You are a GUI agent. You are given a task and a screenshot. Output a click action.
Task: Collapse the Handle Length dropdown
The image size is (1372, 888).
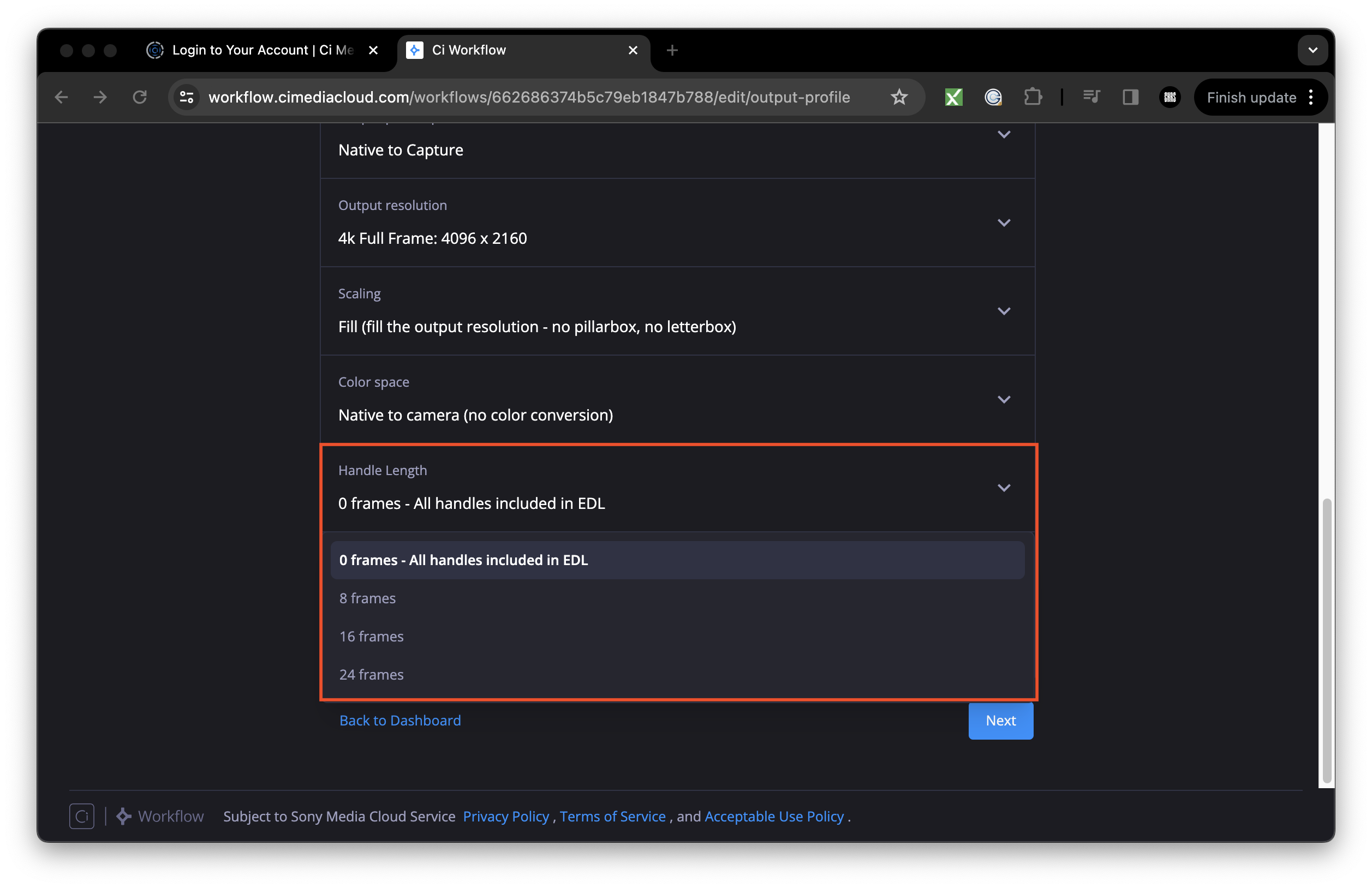tap(1004, 488)
